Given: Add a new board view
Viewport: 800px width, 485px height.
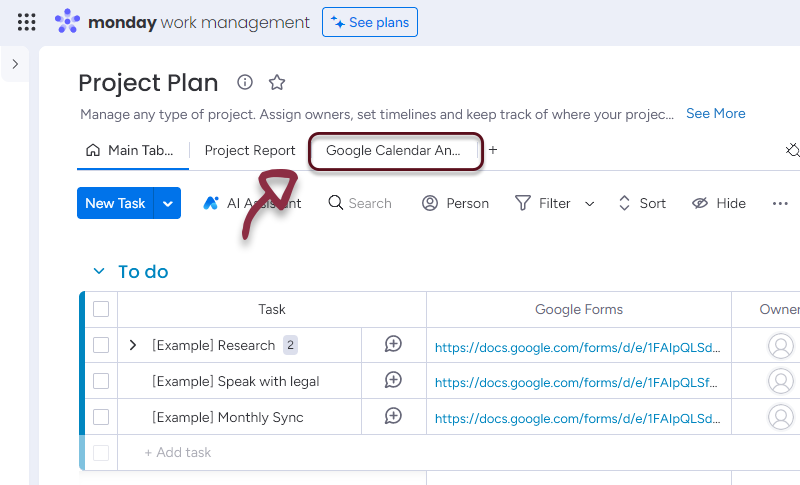Looking at the screenshot, I should point(493,150).
